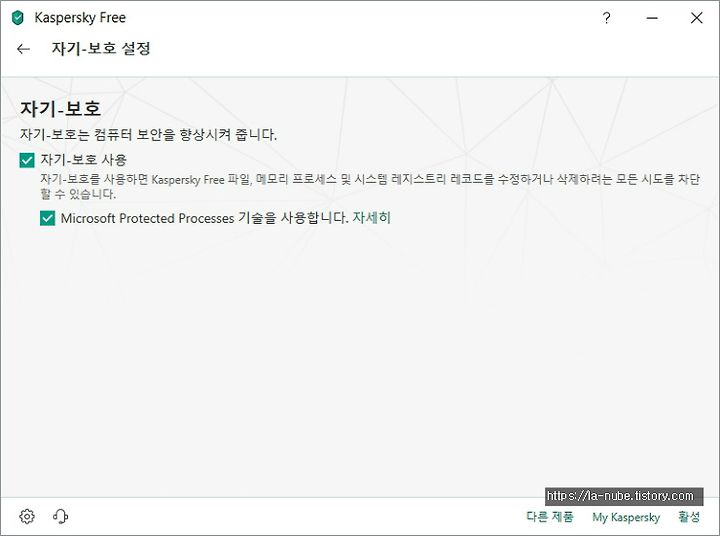Click the '자기-보호는 컴퓨터 보안을 향상시켜 줍니다.' text
Image resolution: width=720 pixels, height=536 pixels.
148,135
